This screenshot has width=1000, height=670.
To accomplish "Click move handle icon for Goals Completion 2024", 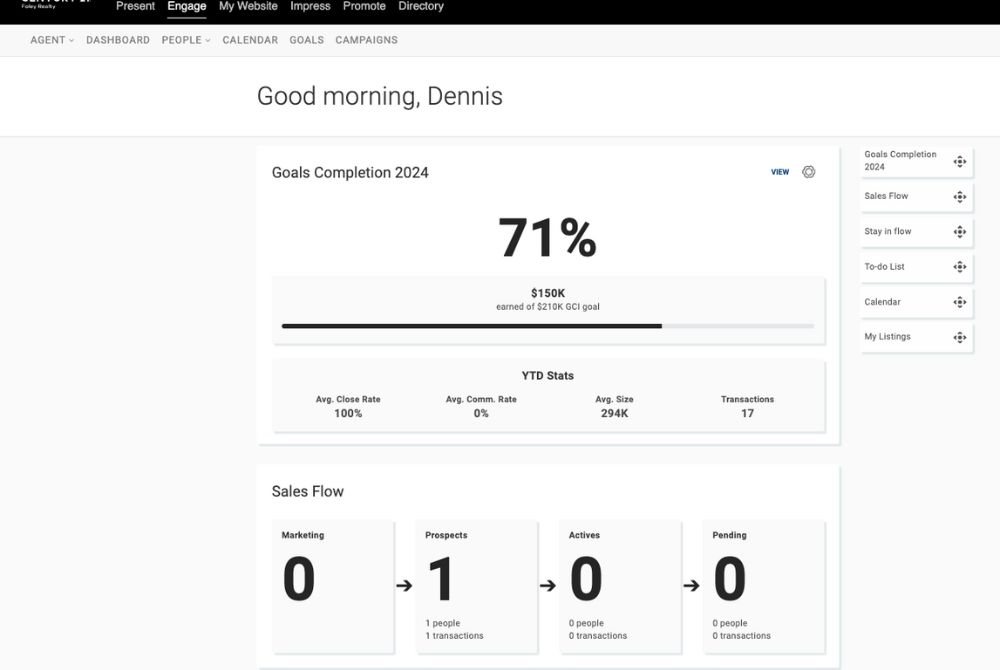I will (959, 162).
